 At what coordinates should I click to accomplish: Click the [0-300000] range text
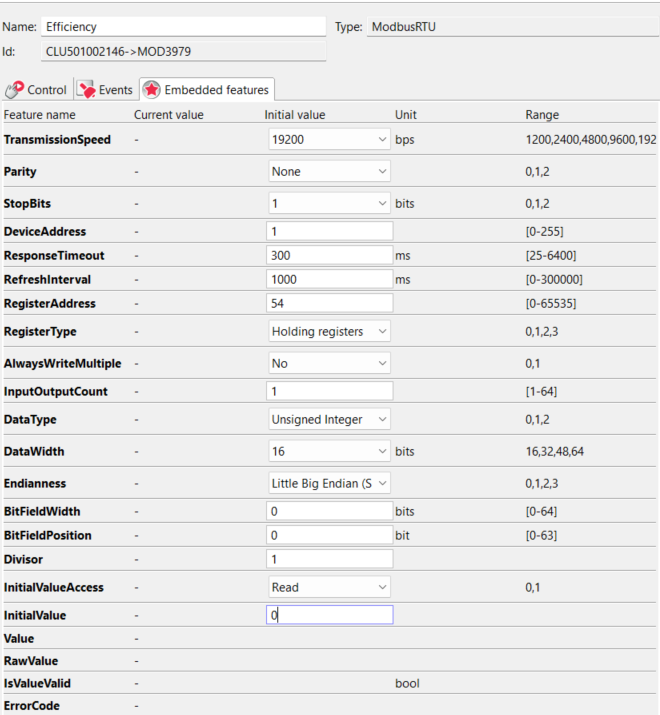[554, 280]
